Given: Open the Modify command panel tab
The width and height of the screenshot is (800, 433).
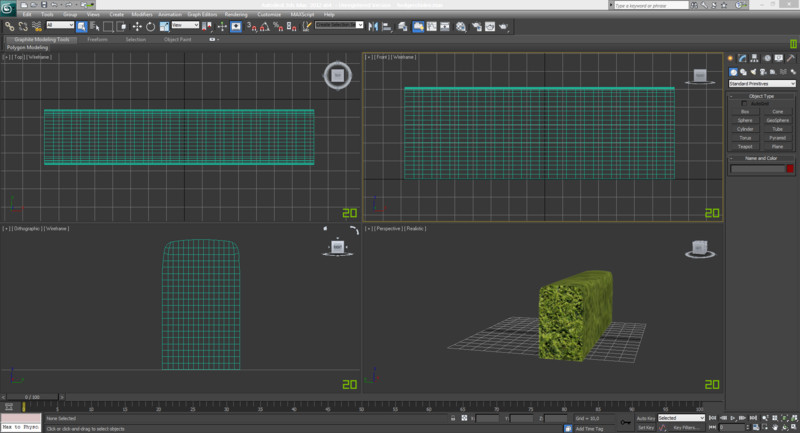Looking at the screenshot, I should 742,59.
